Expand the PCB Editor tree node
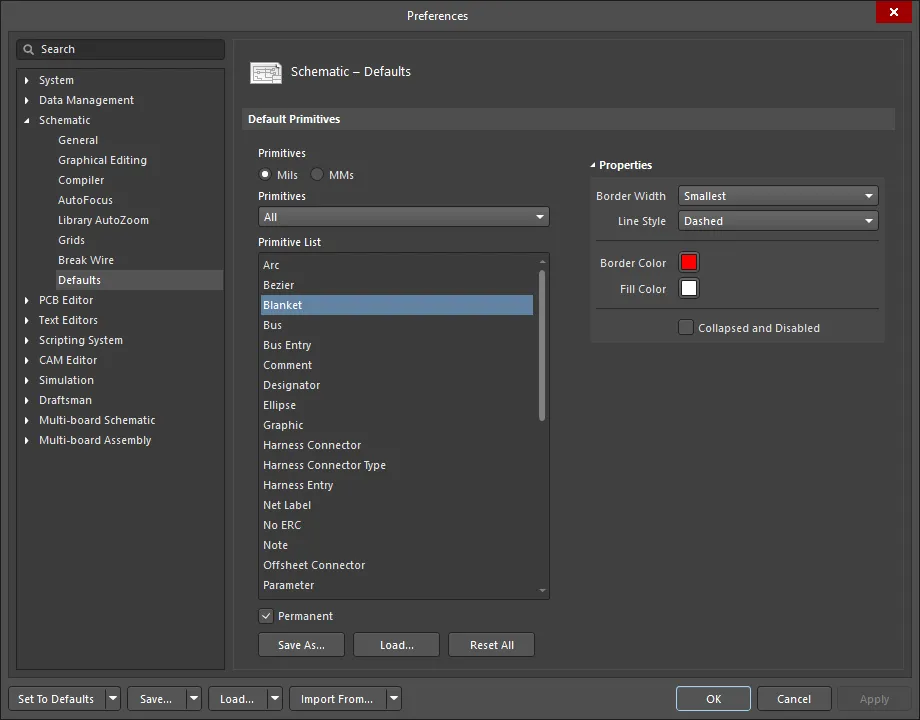920x720 pixels. click(x=27, y=300)
